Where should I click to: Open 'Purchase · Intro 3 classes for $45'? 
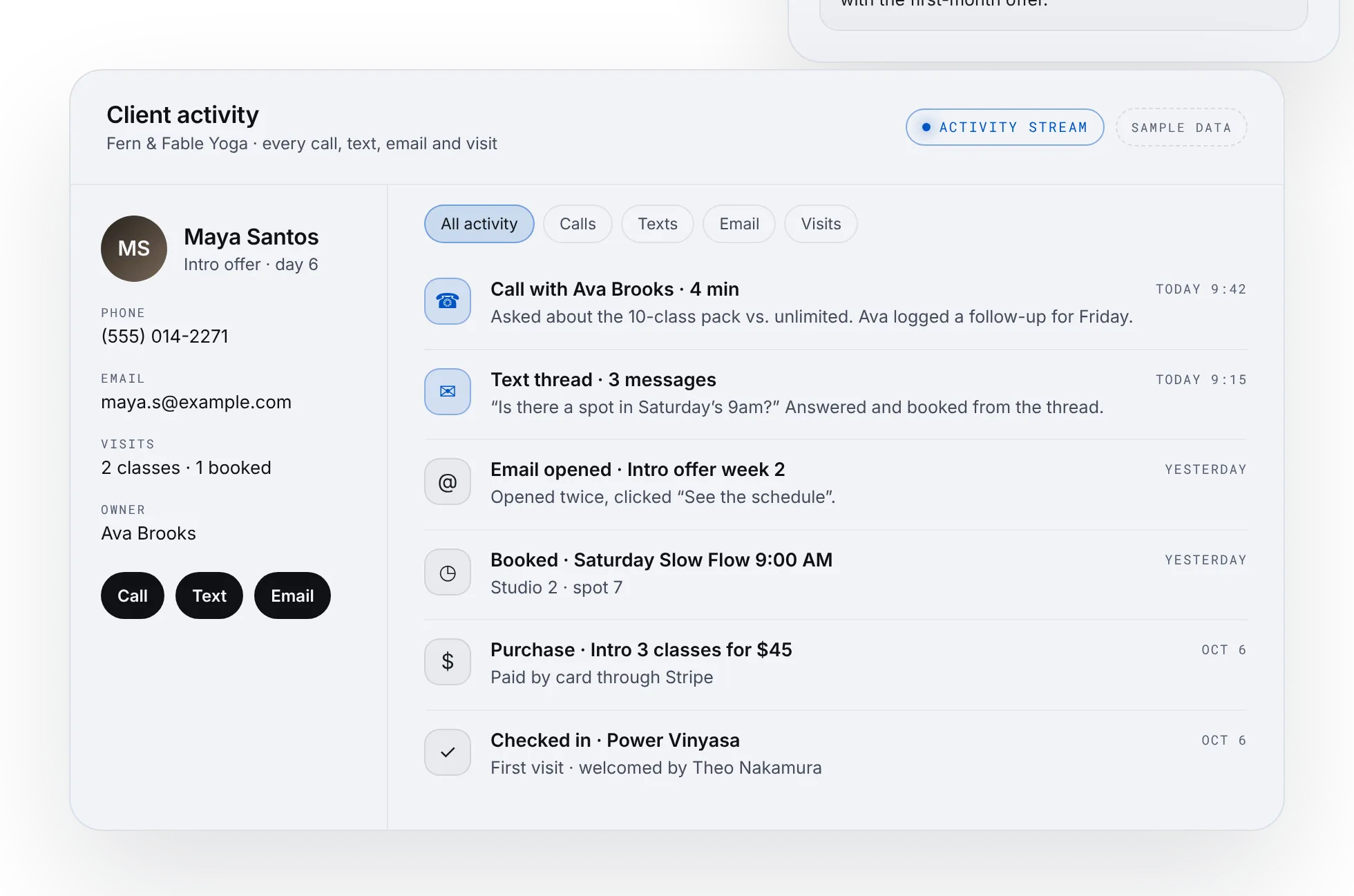point(836,663)
